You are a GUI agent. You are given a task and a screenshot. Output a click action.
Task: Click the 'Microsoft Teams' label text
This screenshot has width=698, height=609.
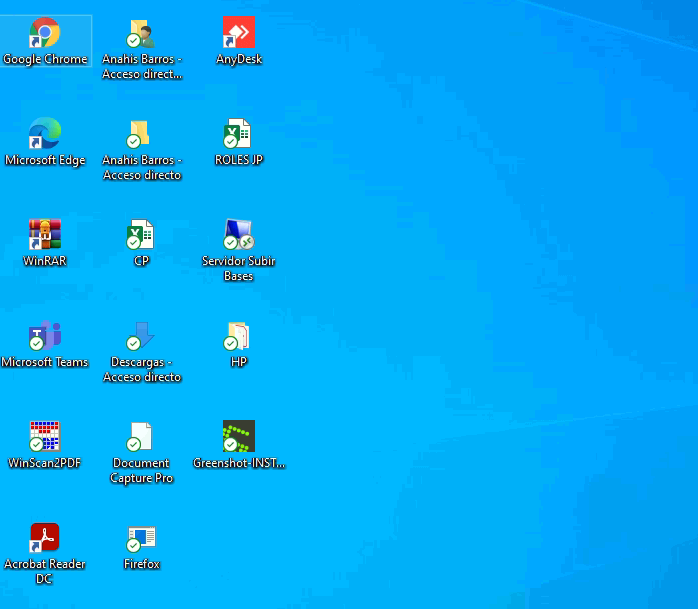(45, 361)
